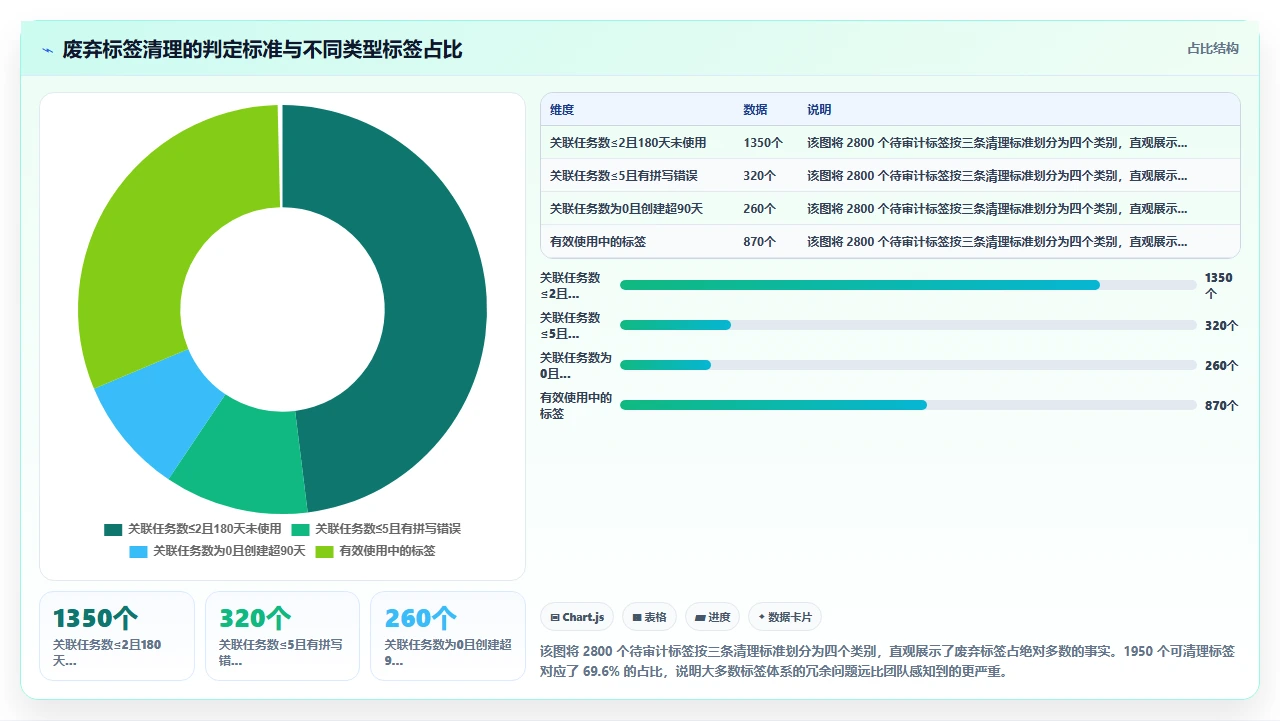Toggle the green legend swatch 关联任务数≤5且有拼写错误
Screen dimensions: 1280x721
click(300, 529)
